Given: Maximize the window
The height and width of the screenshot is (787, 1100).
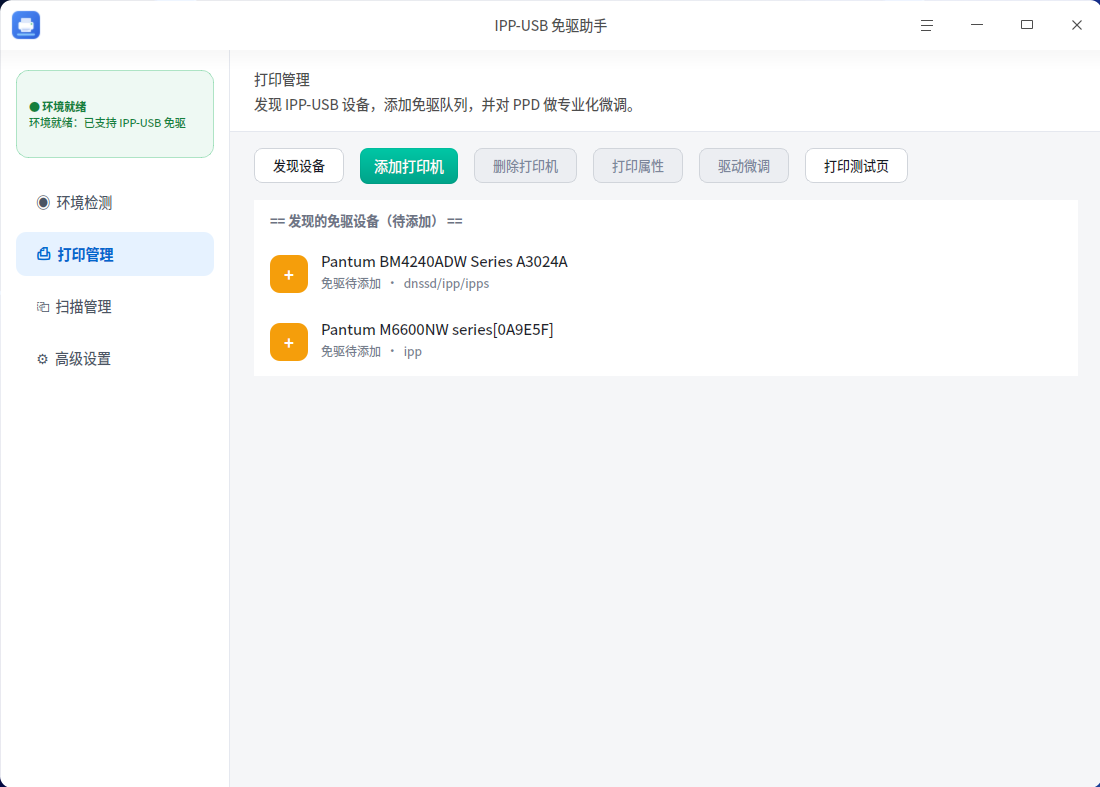Looking at the screenshot, I should pyautogui.click(x=1027, y=25).
